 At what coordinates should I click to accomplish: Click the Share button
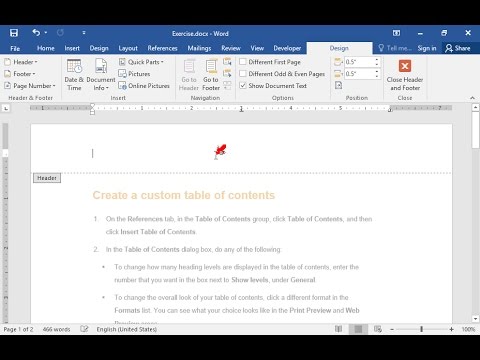tap(458, 48)
